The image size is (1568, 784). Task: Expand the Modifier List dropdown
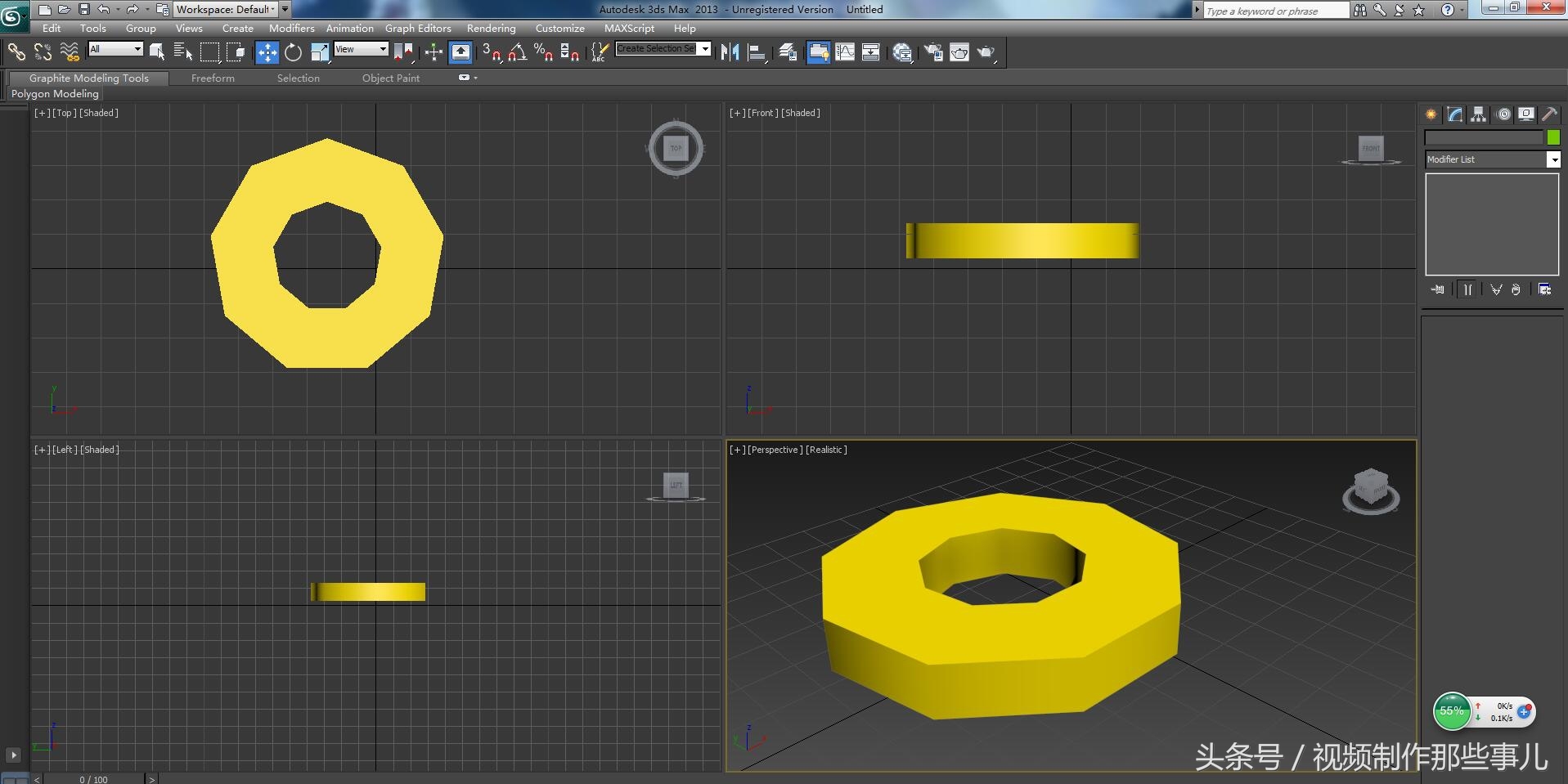tap(1553, 160)
